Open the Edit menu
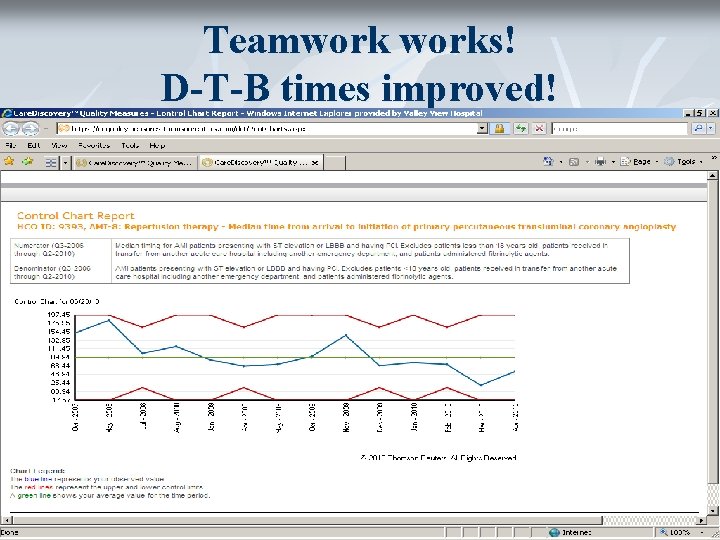This screenshot has height=540, width=720. click(x=34, y=146)
